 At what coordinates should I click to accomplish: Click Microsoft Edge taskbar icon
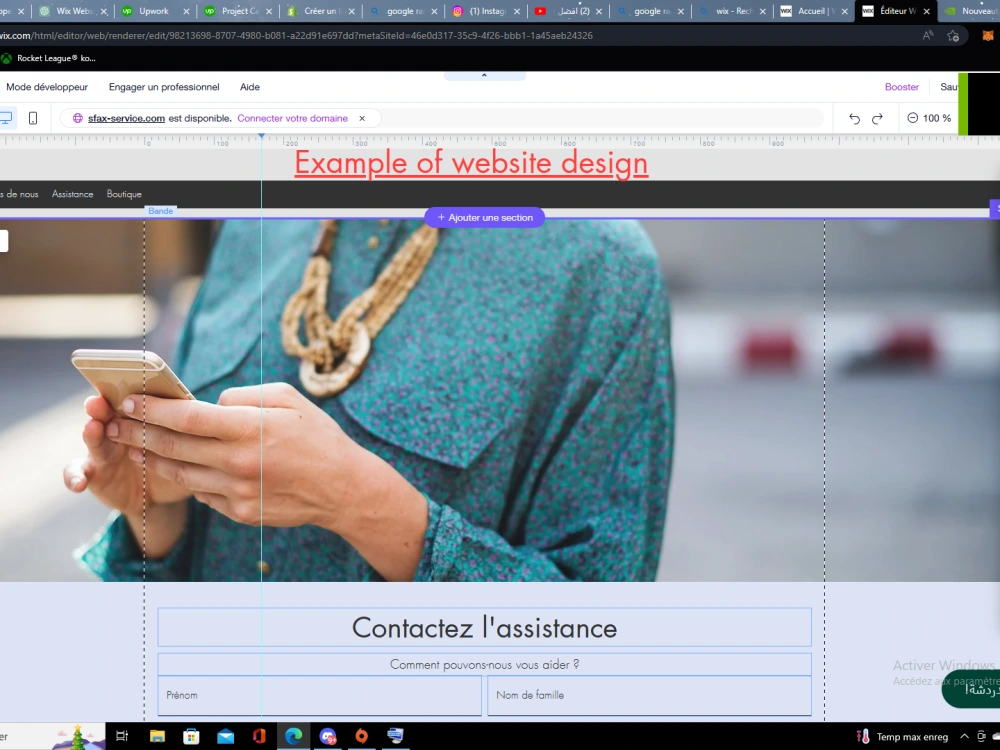[293, 736]
